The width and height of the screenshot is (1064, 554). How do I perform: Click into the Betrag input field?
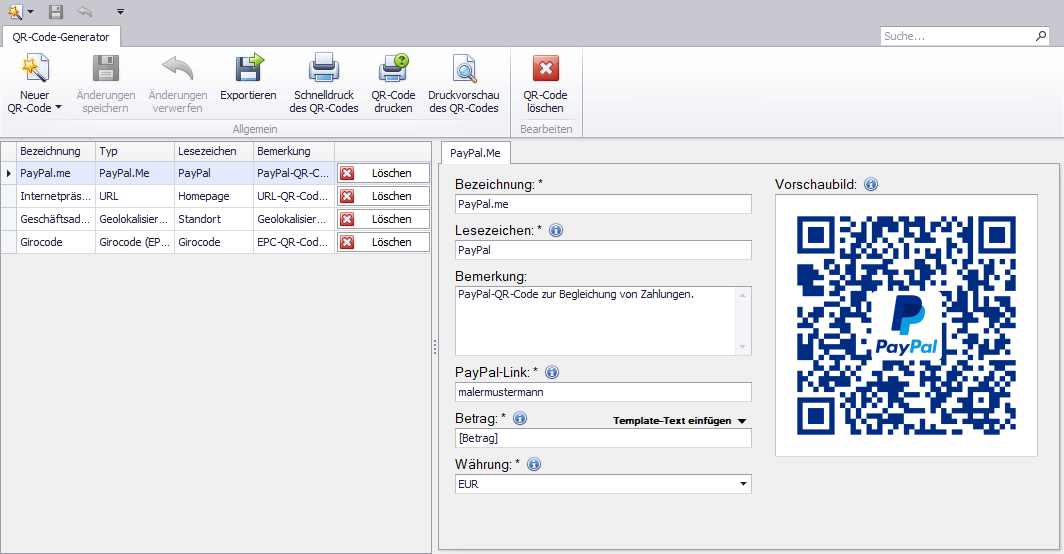click(603, 439)
